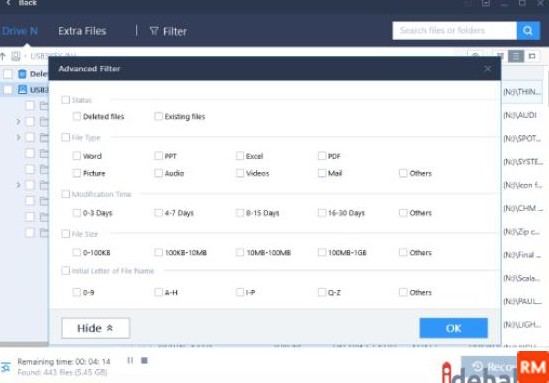Switch to the Drive N tab
Viewport: 549px width, 383px height.
point(20,31)
